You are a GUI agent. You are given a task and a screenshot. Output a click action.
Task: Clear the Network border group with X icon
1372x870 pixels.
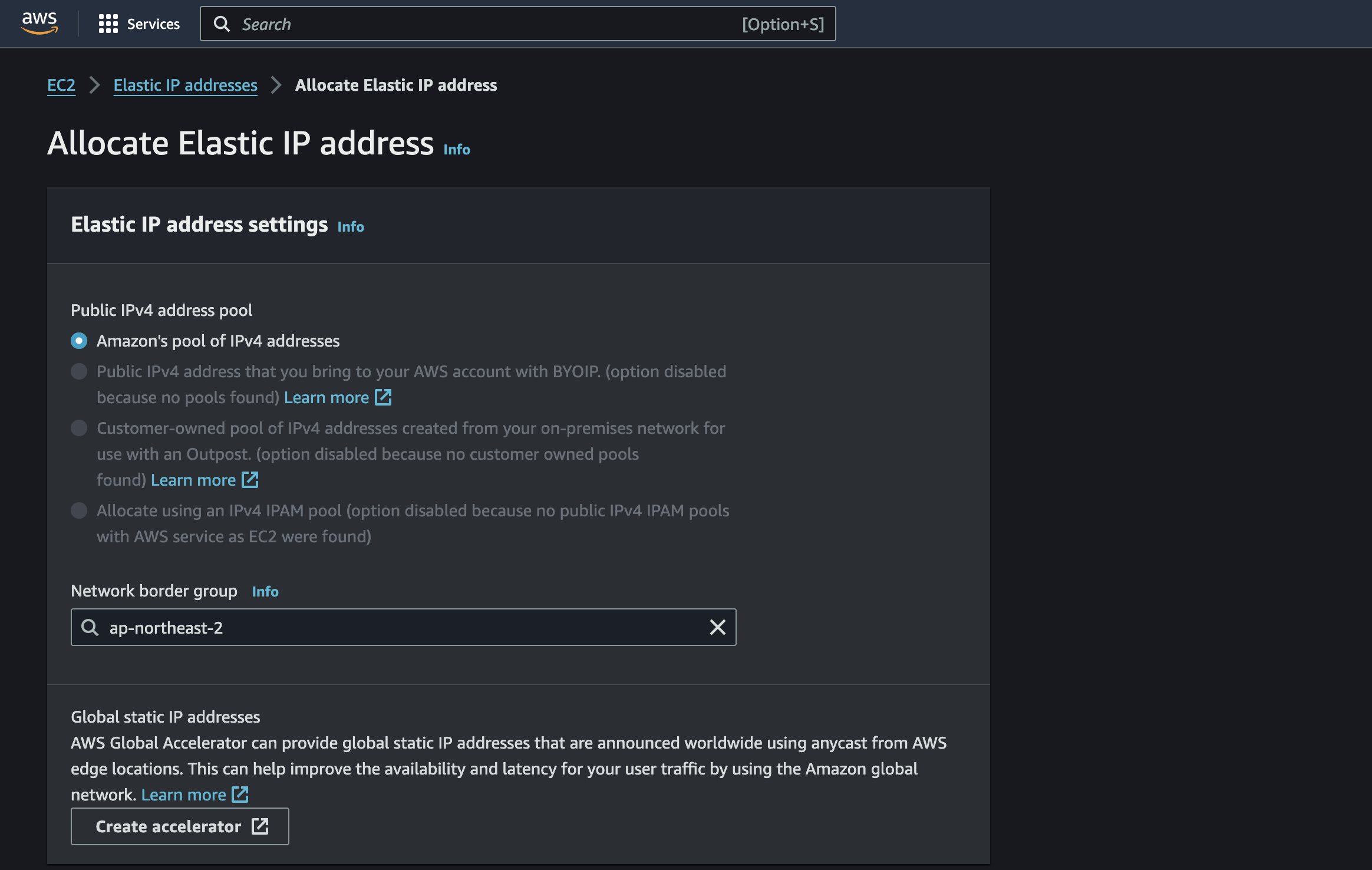[717, 627]
